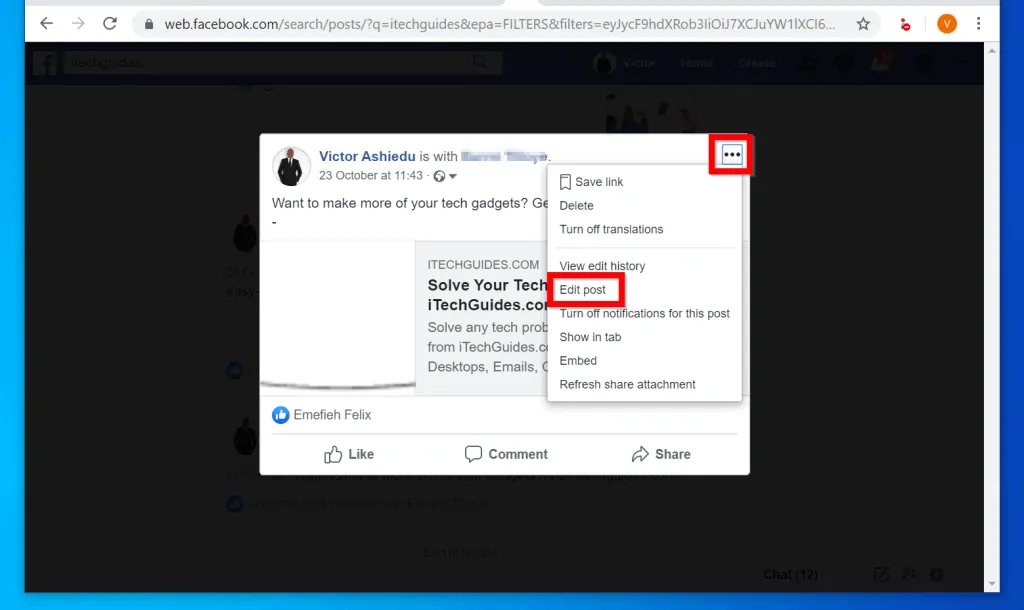This screenshot has width=1024, height=610.
Task: Select Save link menu option
Action: click(598, 182)
